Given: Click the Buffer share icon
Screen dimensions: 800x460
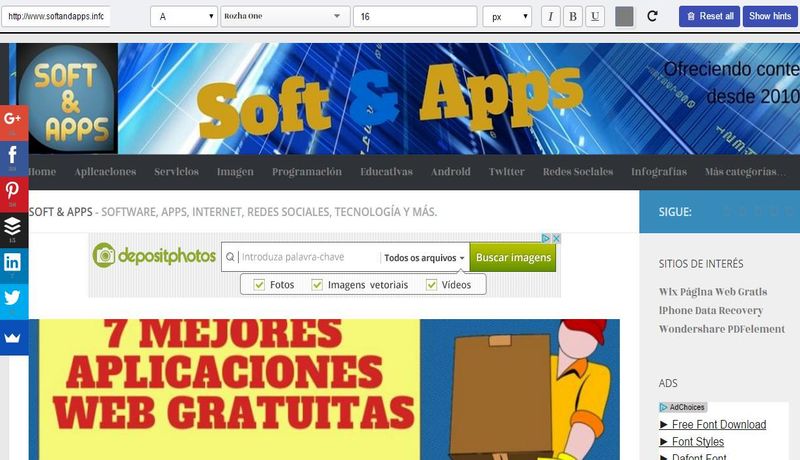Looking at the screenshot, I should point(14,230).
